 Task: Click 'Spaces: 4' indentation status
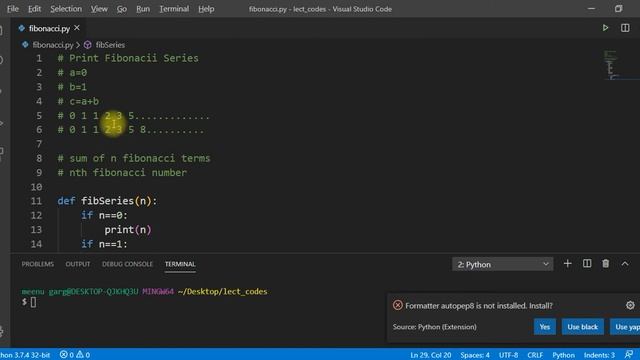475,355
